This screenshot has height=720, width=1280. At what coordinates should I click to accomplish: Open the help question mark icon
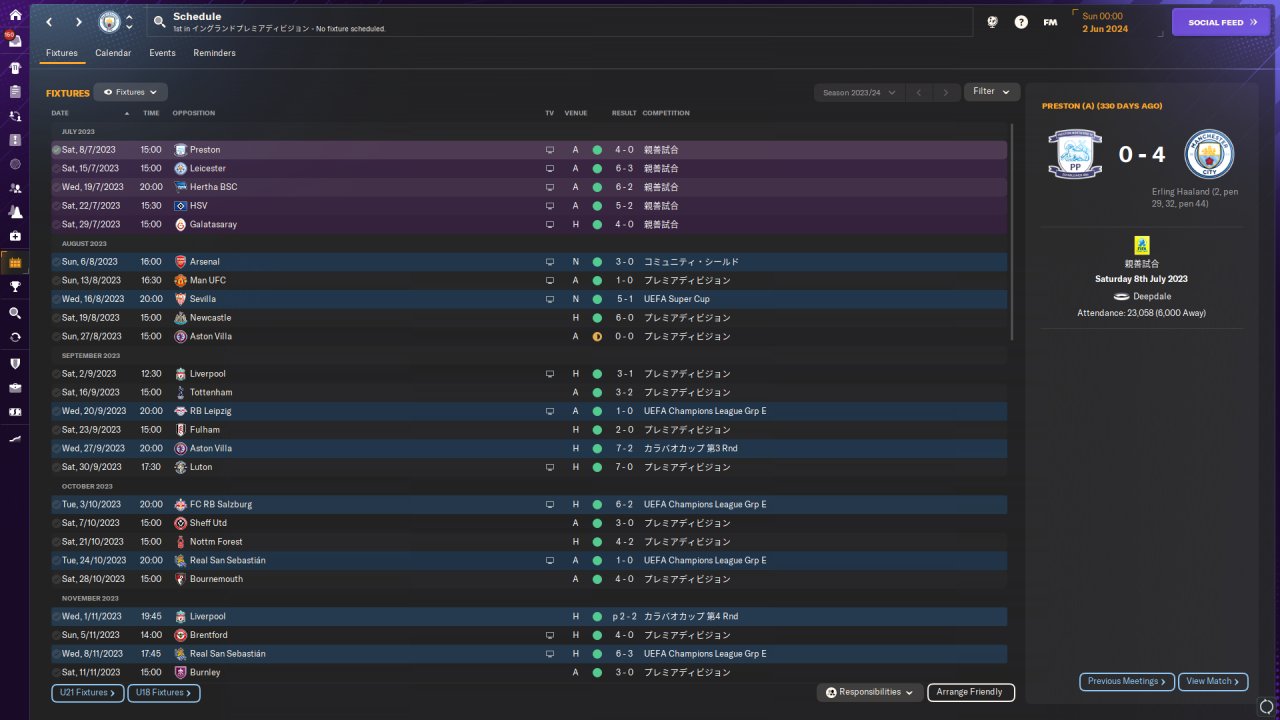click(1021, 22)
